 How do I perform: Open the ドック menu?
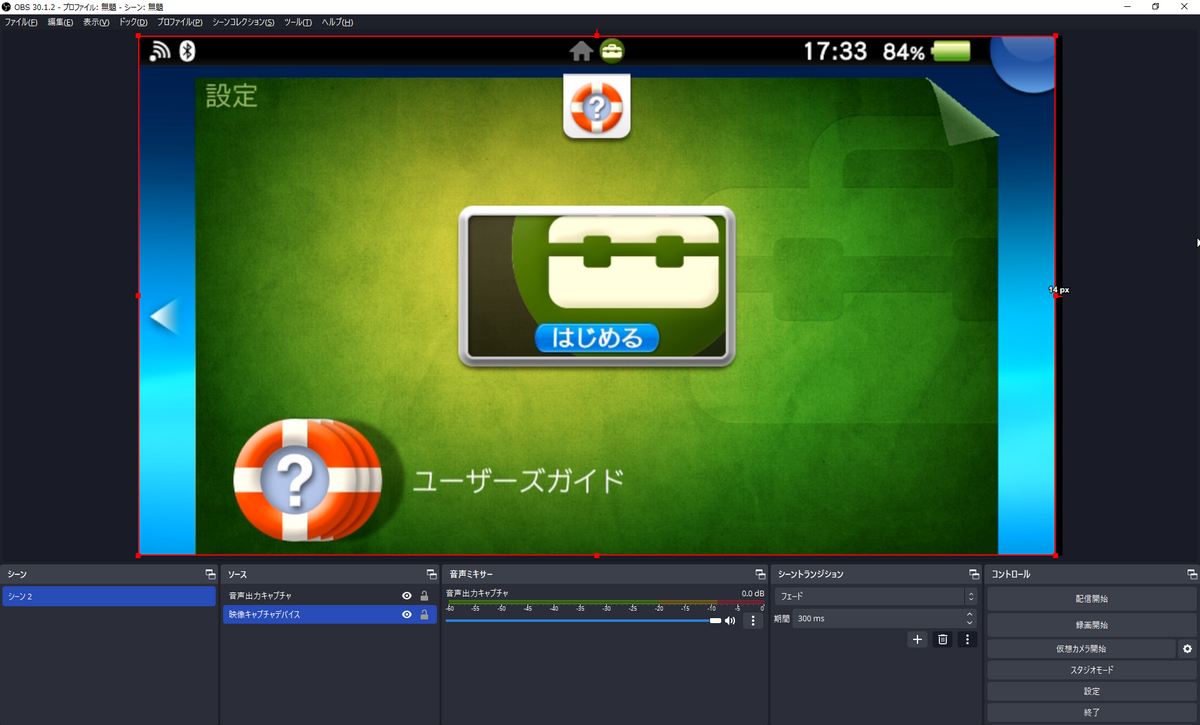click(133, 22)
